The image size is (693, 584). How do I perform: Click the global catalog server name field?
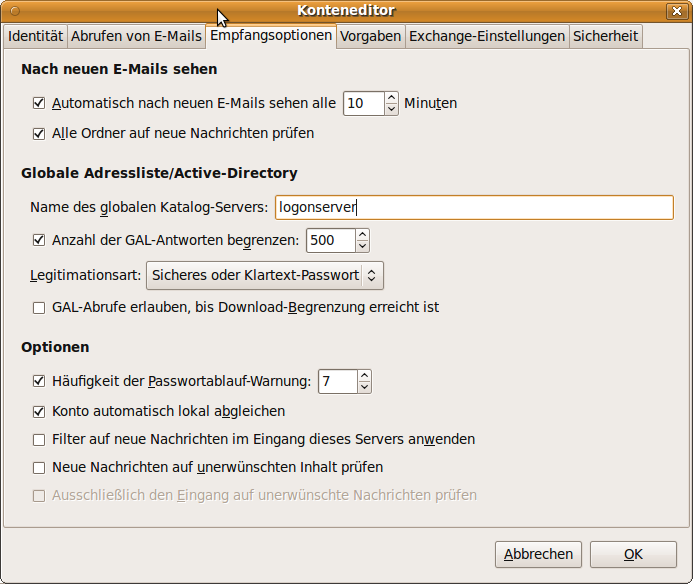[x=473, y=207]
